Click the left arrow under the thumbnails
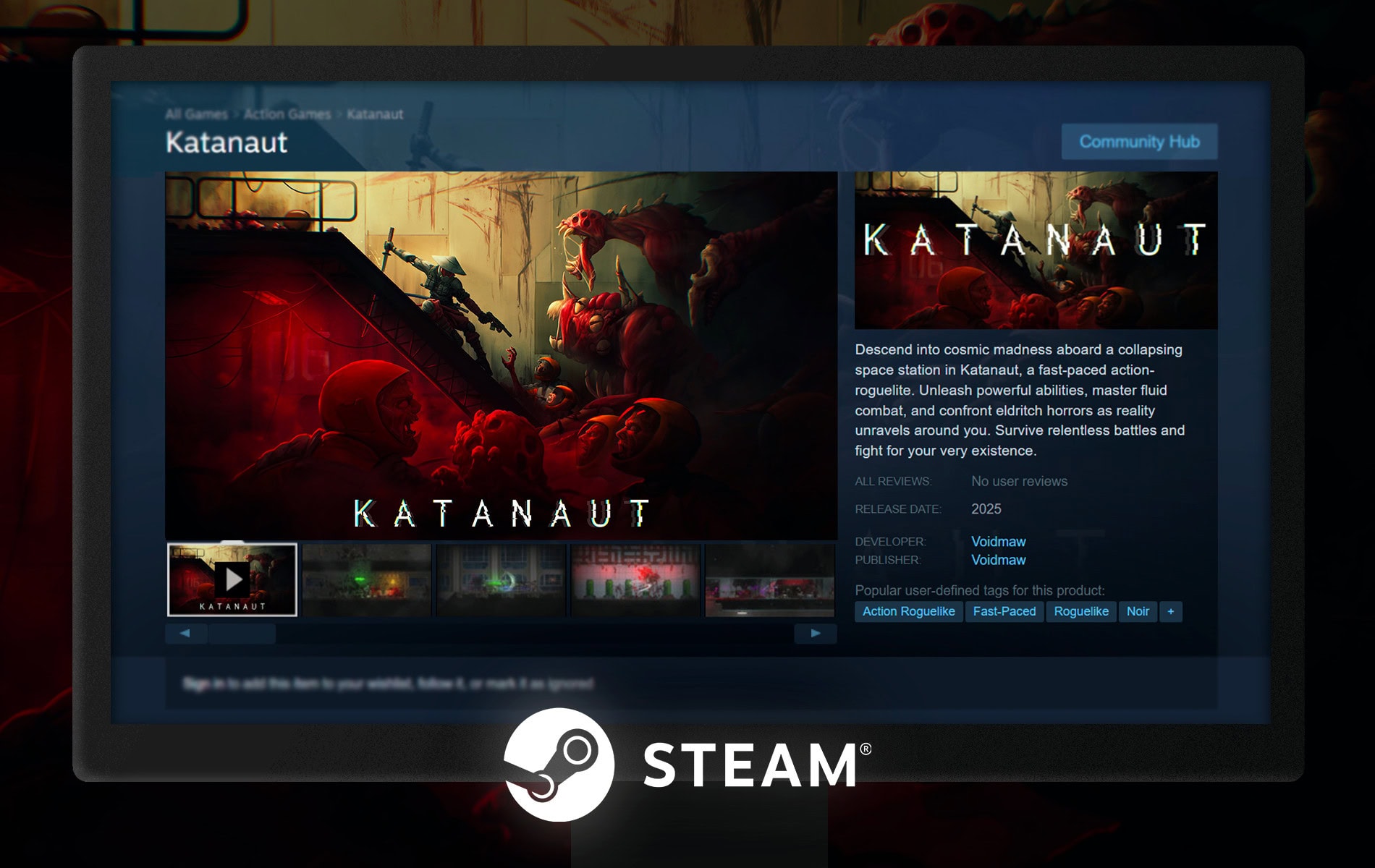Viewport: 1375px width, 868px height. point(186,634)
